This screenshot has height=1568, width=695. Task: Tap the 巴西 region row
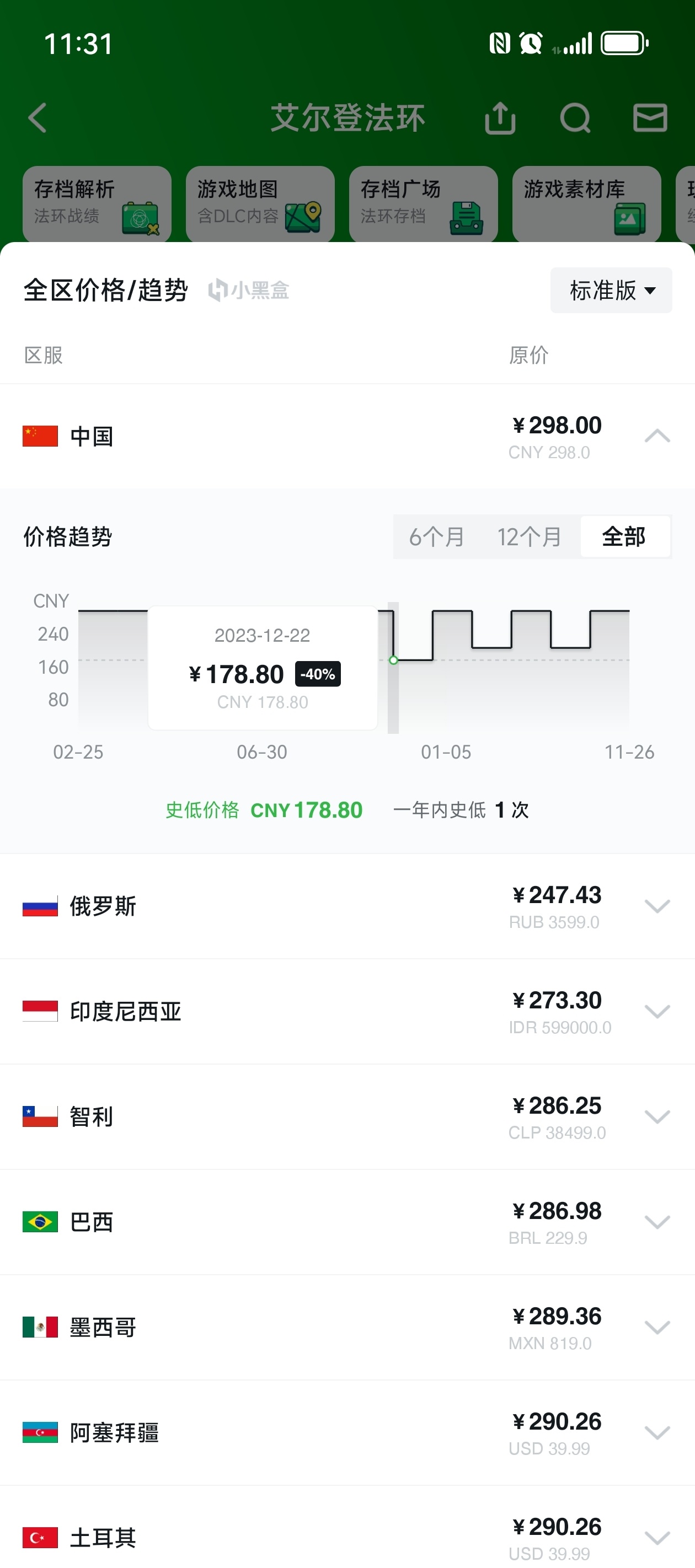pyautogui.click(x=347, y=1222)
